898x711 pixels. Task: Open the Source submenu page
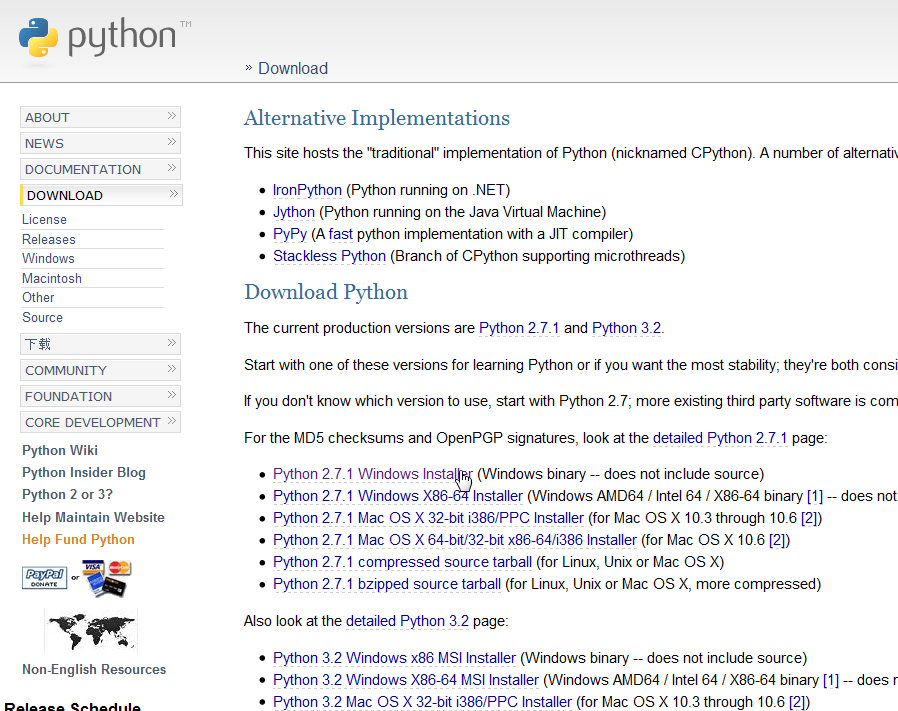click(x=42, y=317)
